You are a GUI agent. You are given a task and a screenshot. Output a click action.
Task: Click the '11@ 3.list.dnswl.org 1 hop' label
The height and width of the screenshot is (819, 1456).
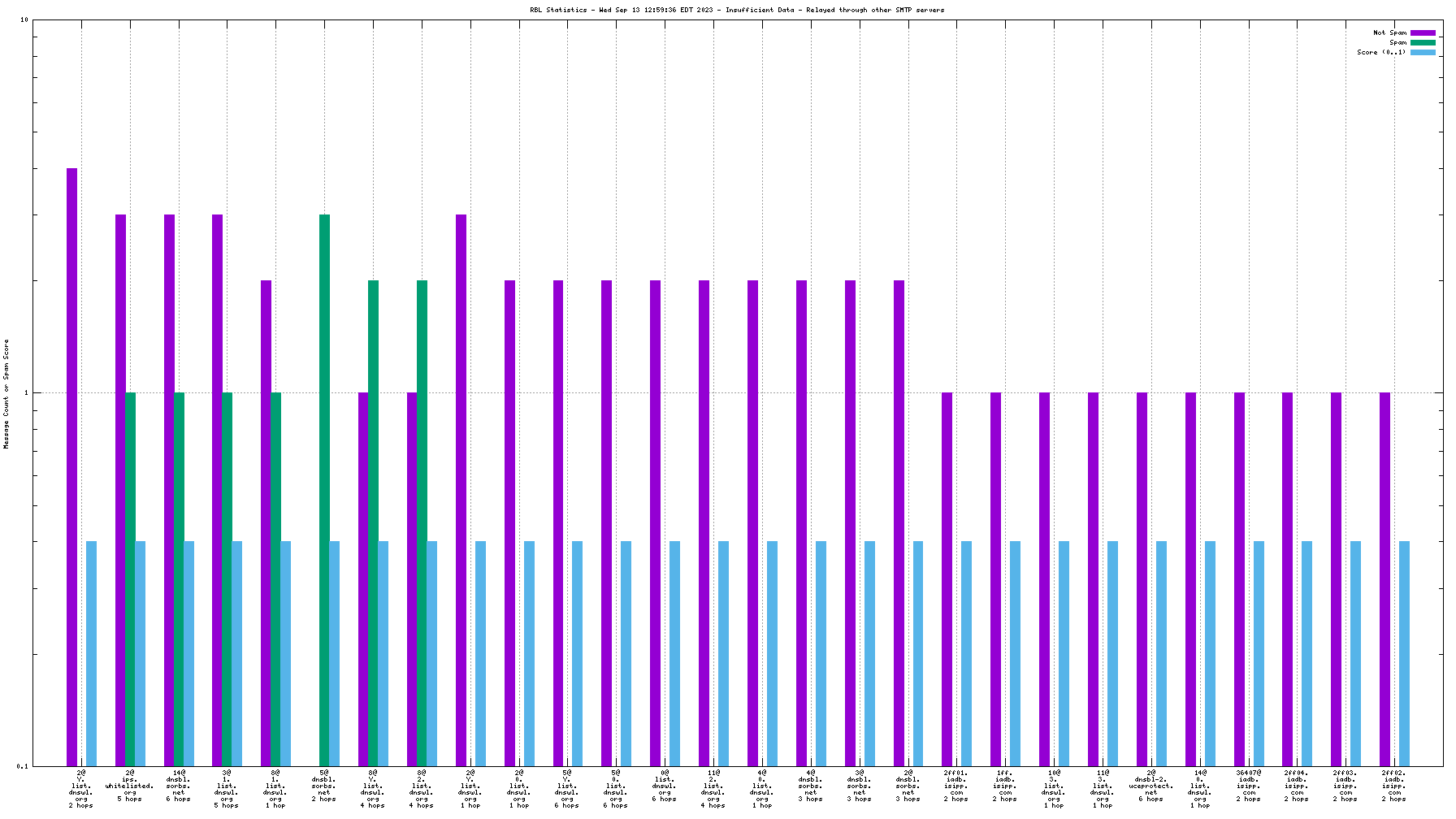1103,789
